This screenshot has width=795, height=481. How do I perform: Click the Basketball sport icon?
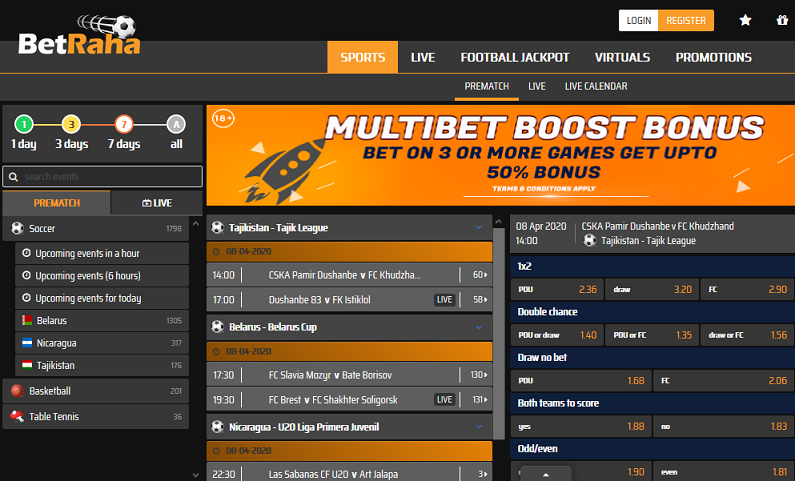(17, 391)
